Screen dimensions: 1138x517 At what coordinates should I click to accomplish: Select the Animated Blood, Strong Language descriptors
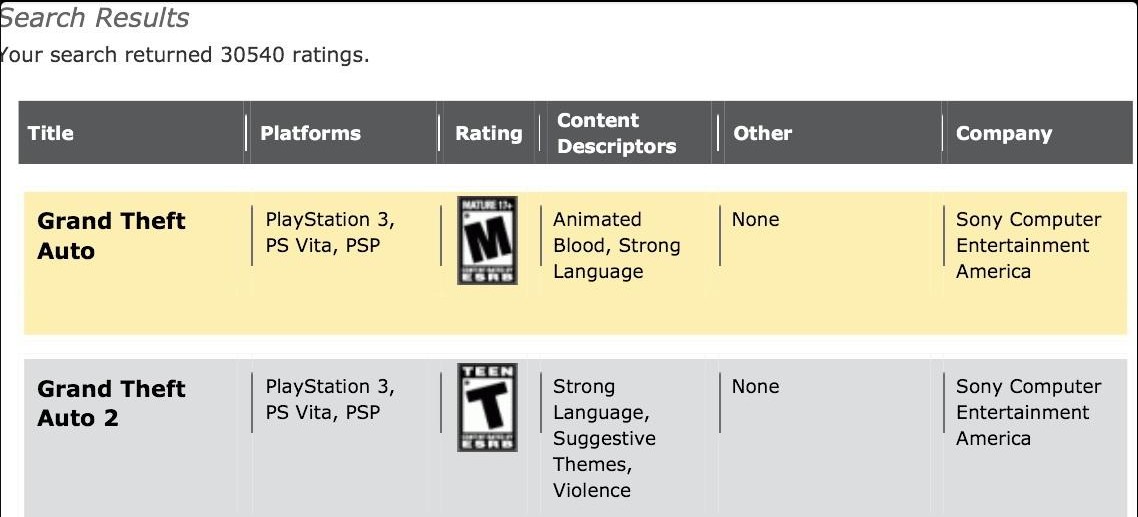pyautogui.click(x=616, y=245)
